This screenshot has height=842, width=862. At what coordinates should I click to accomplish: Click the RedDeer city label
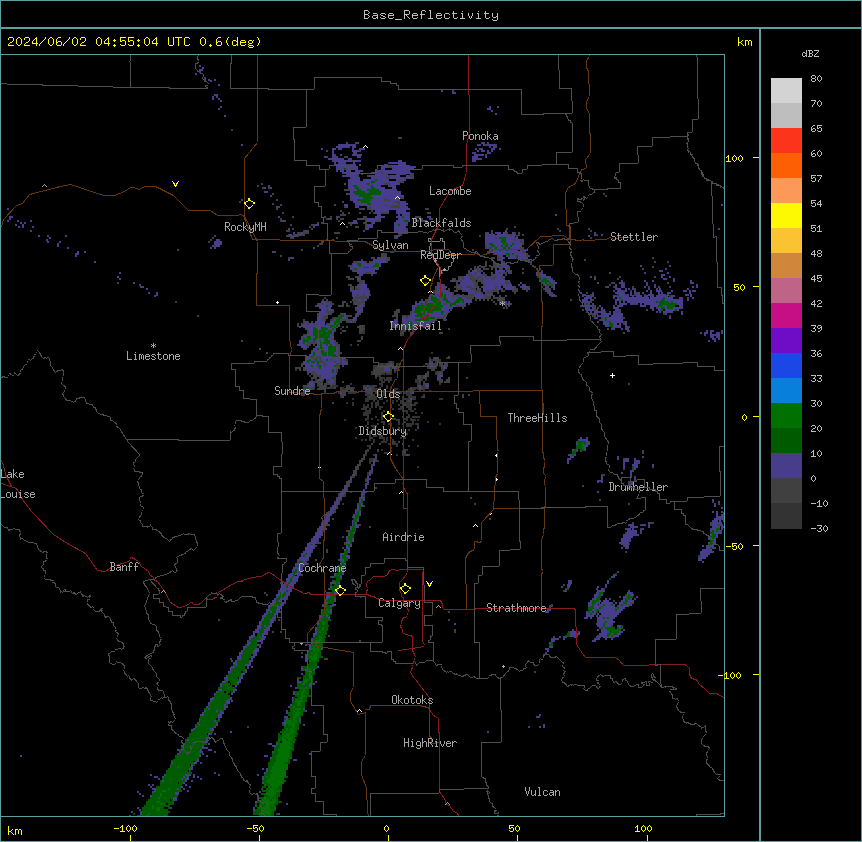[x=440, y=255]
